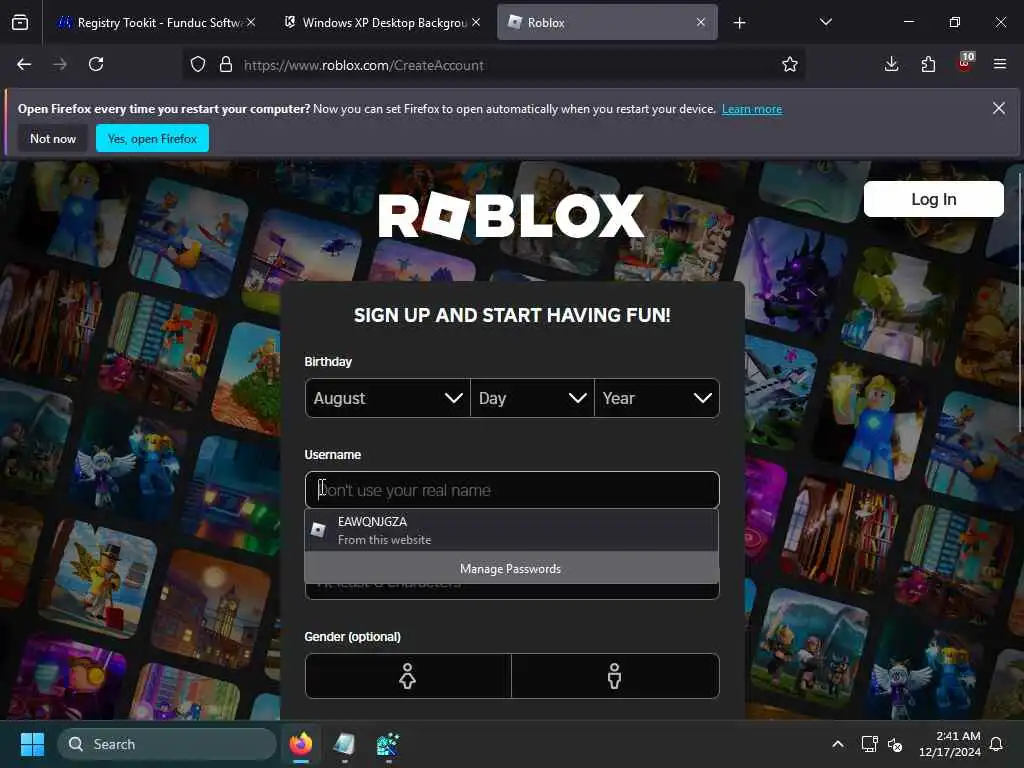
Task: View site security padlock info
Action: pos(226,65)
